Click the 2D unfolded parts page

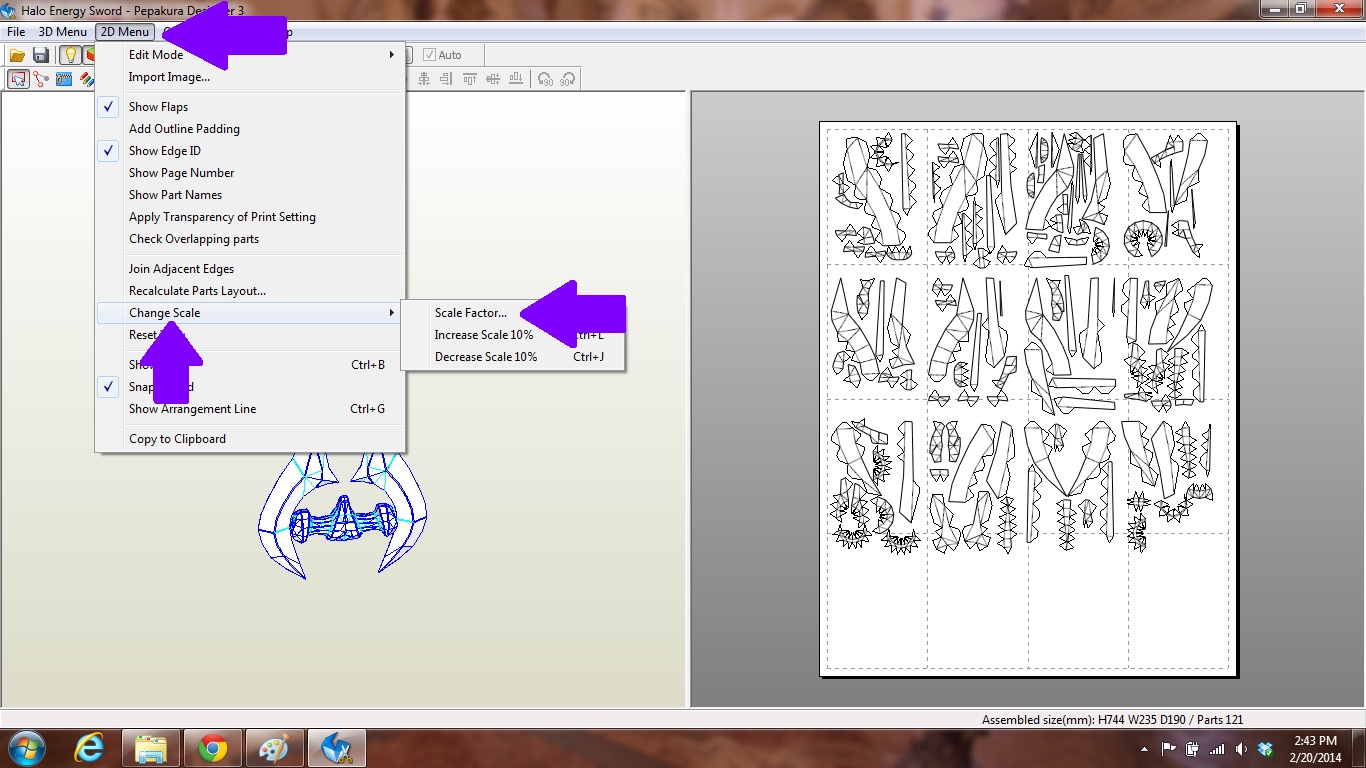[x=1028, y=398]
